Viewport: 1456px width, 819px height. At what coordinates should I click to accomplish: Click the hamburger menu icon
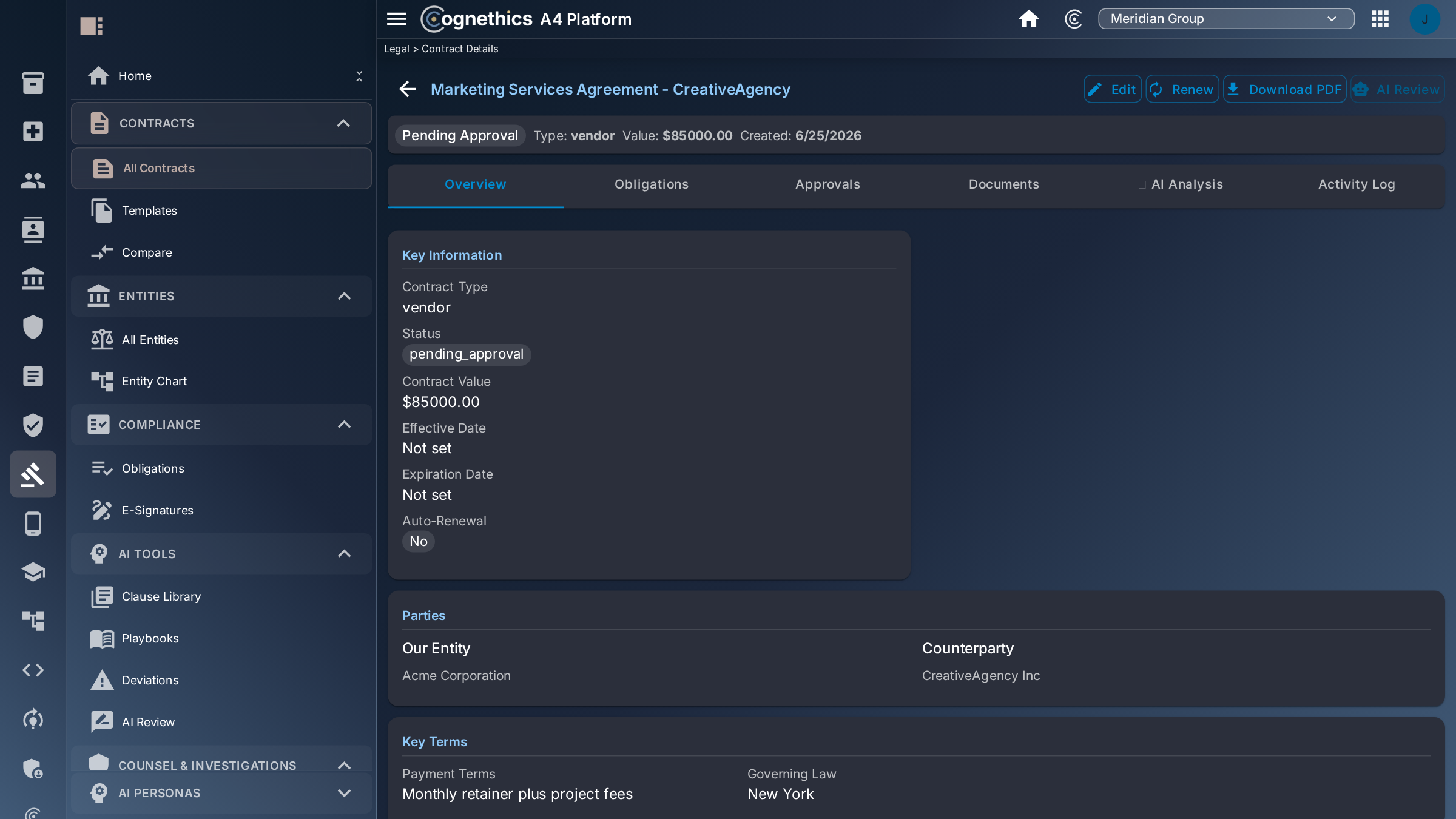(x=396, y=19)
